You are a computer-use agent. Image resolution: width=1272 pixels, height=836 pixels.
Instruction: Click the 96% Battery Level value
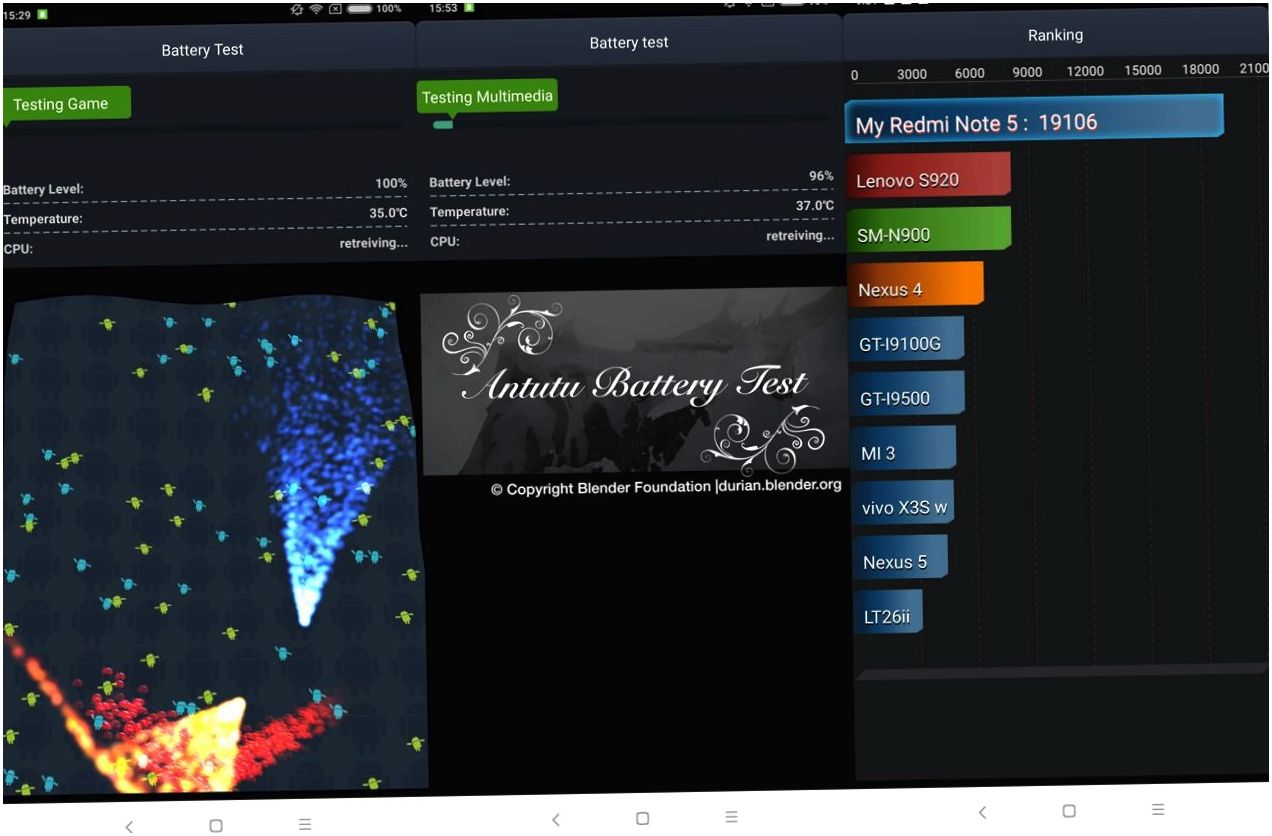coord(821,176)
